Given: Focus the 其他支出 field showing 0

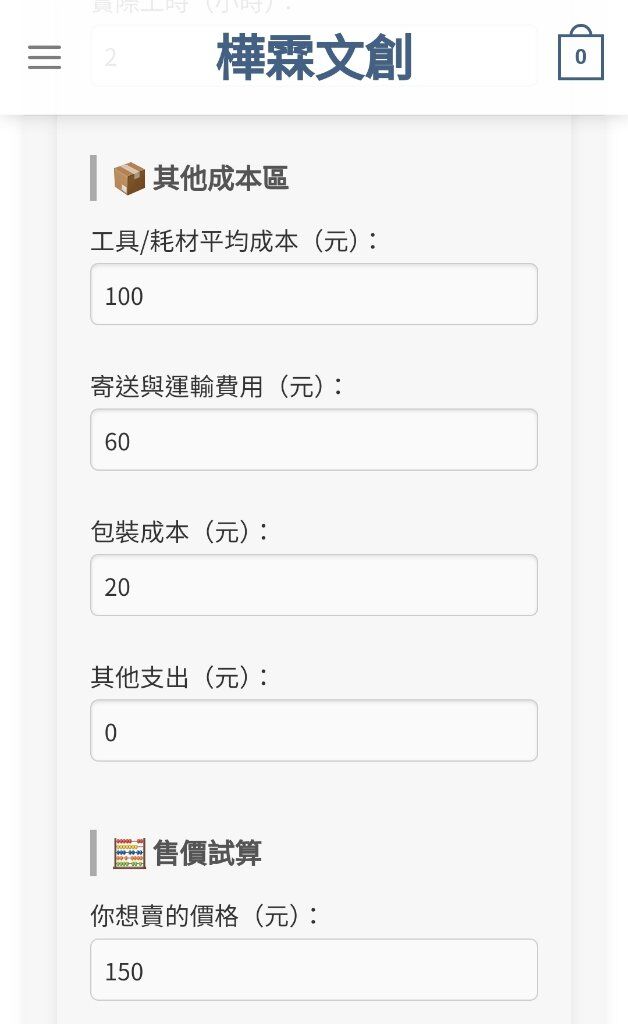Looking at the screenshot, I should [314, 730].
